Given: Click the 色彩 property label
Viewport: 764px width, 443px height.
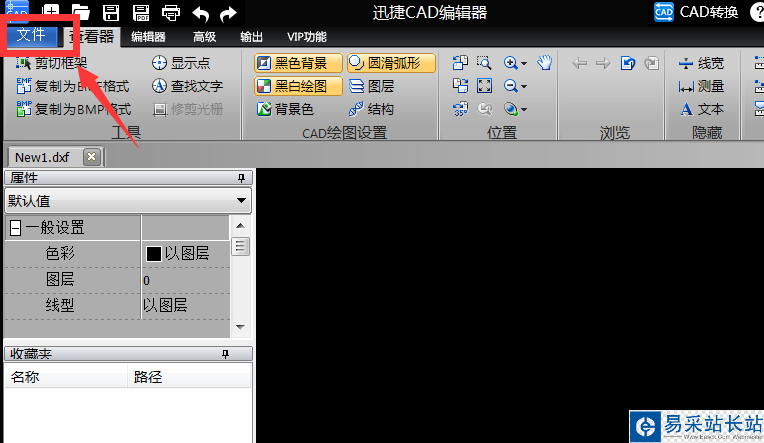Looking at the screenshot, I should tap(60, 253).
